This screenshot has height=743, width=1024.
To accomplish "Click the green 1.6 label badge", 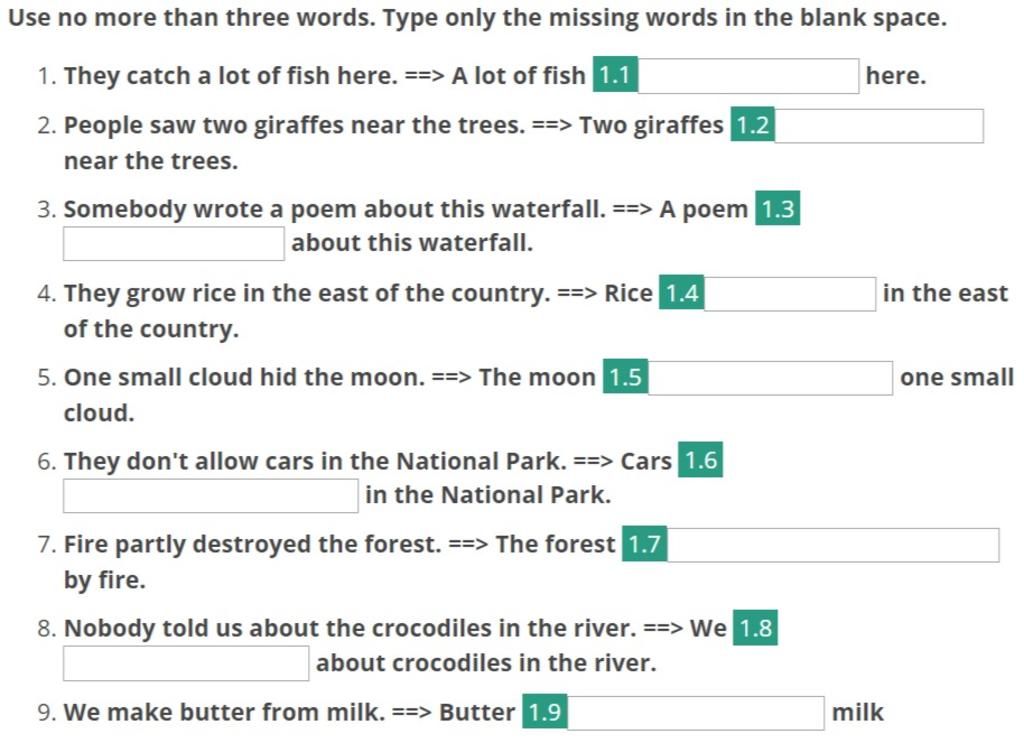I will pyautogui.click(x=701, y=460).
